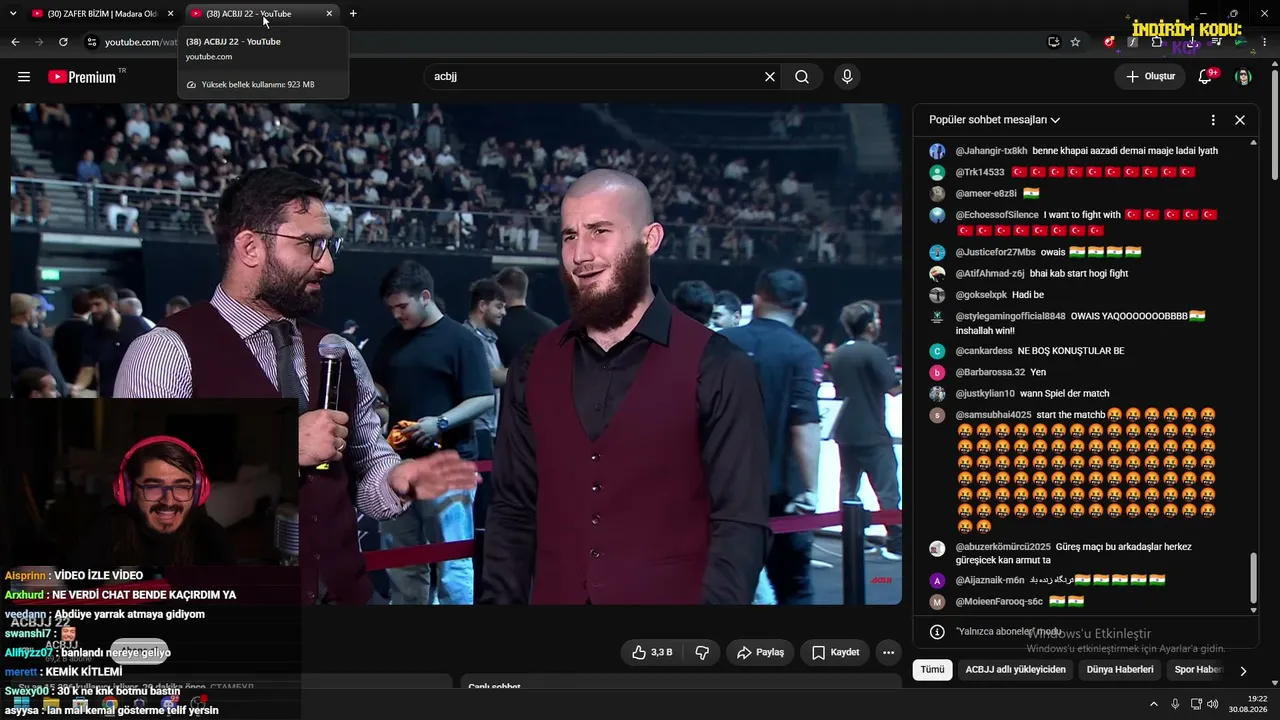The width and height of the screenshot is (1280, 720).
Task: Click username @stylegamingofficial8848 in chat
Action: [1010, 316]
